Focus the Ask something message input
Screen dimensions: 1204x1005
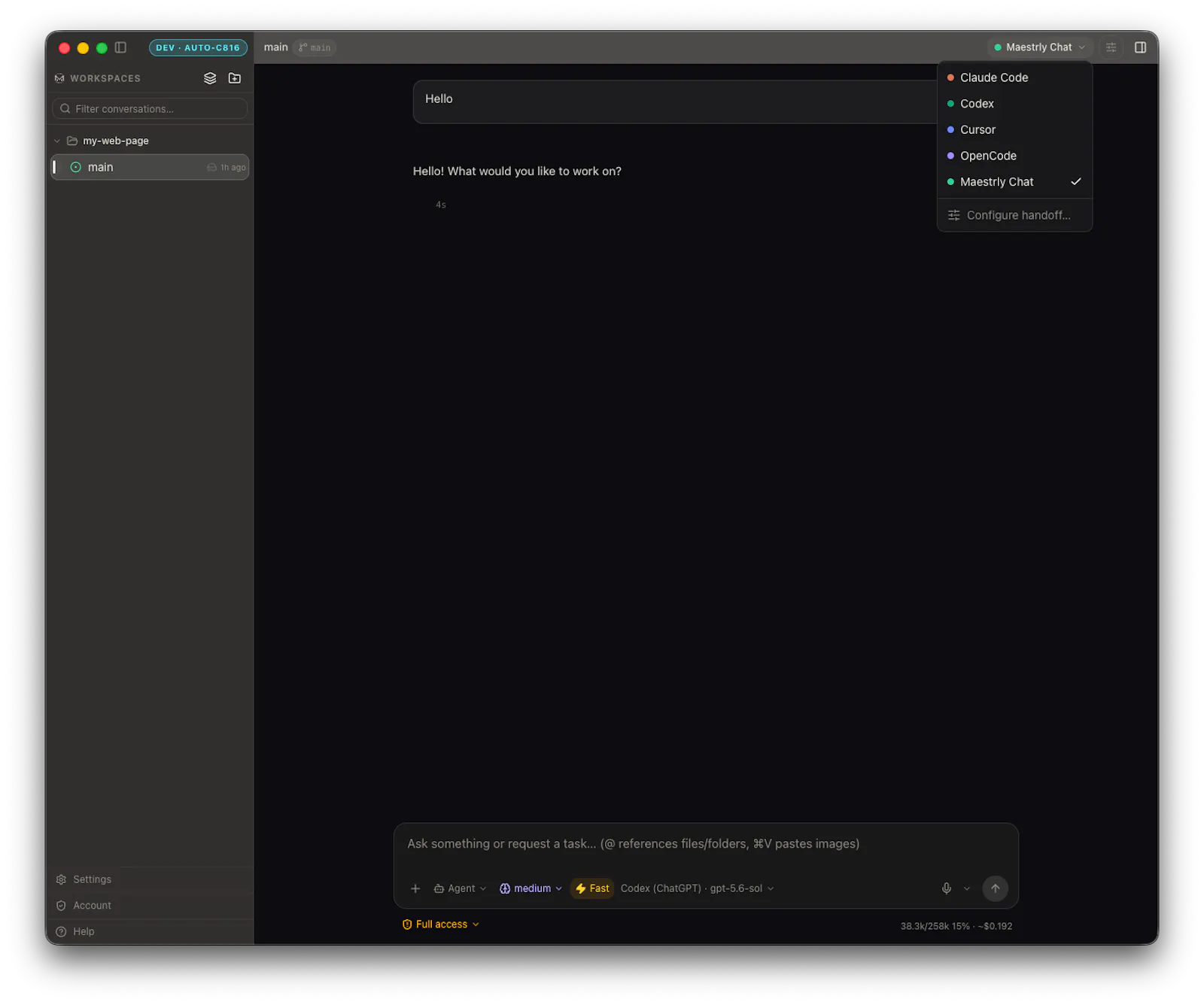point(706,844)
